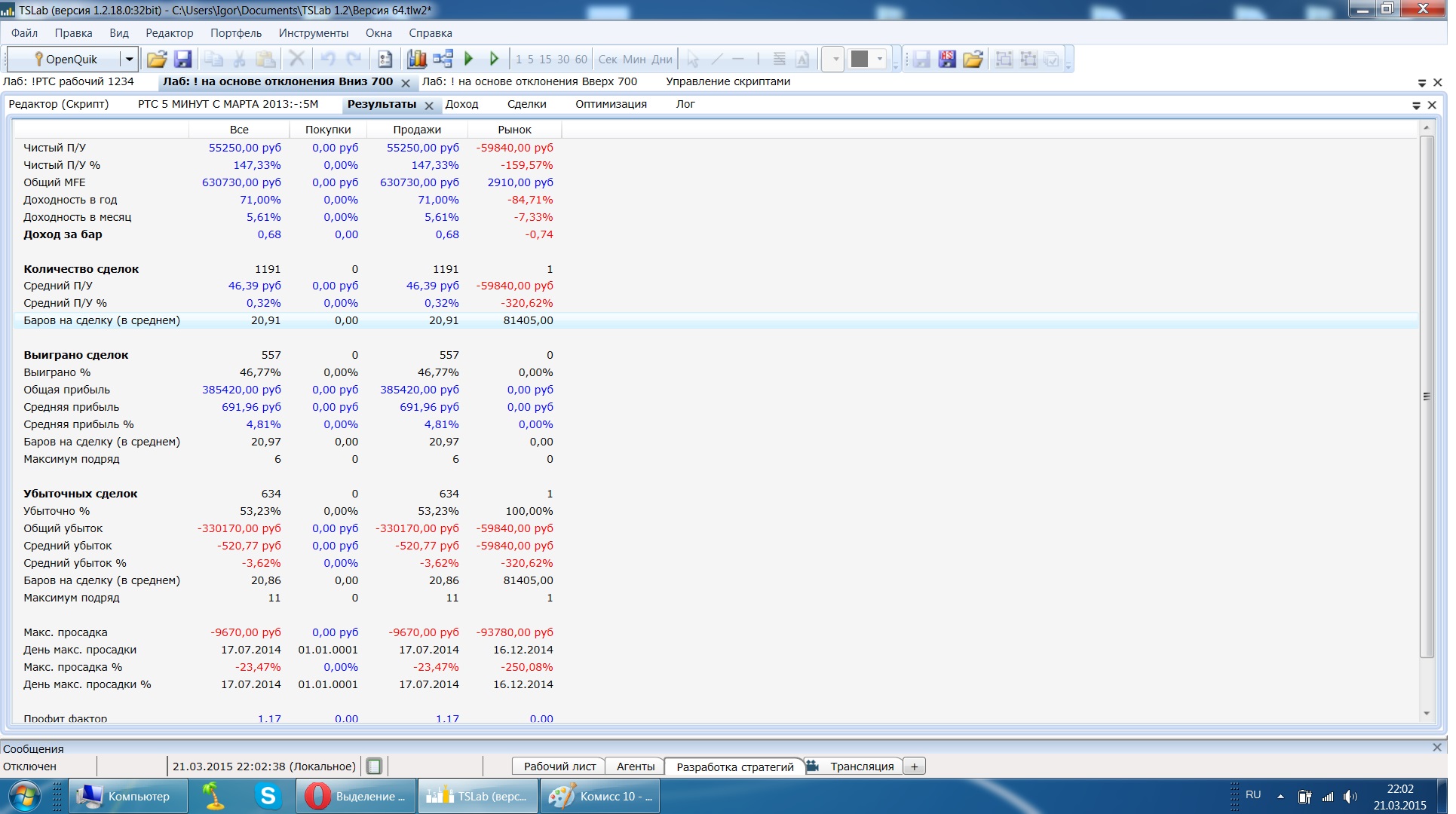Click the workspace layout icon beside chart icon

pos(443,59)
